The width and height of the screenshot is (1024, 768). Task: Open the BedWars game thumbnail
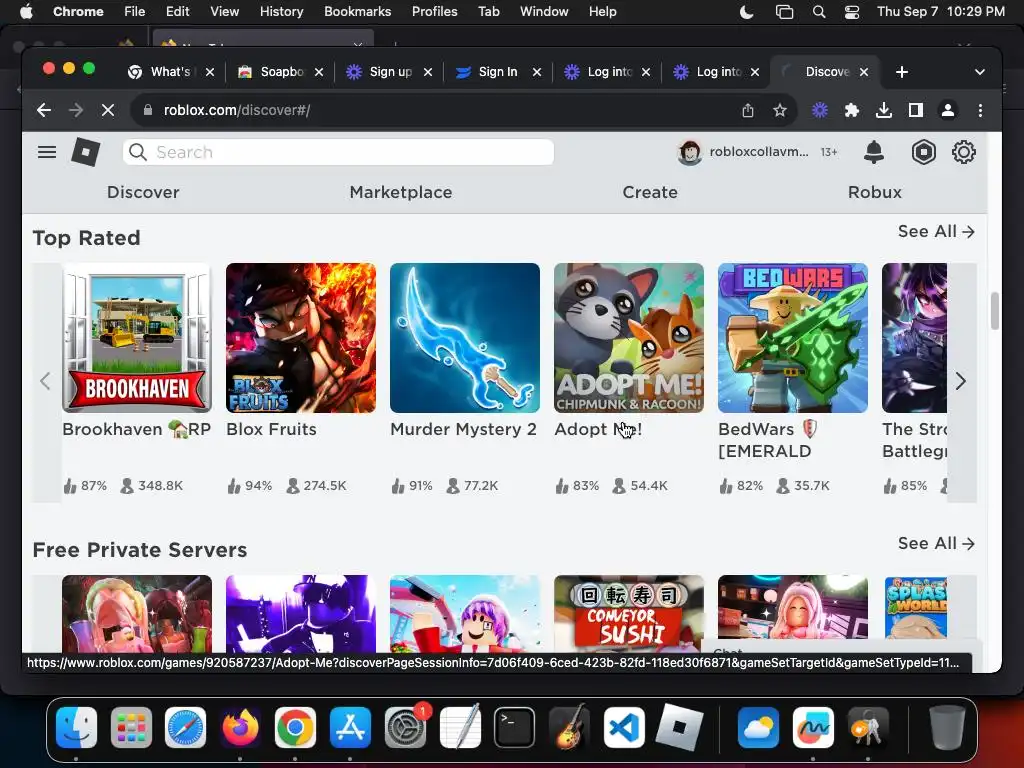click(x=792, y=338)
